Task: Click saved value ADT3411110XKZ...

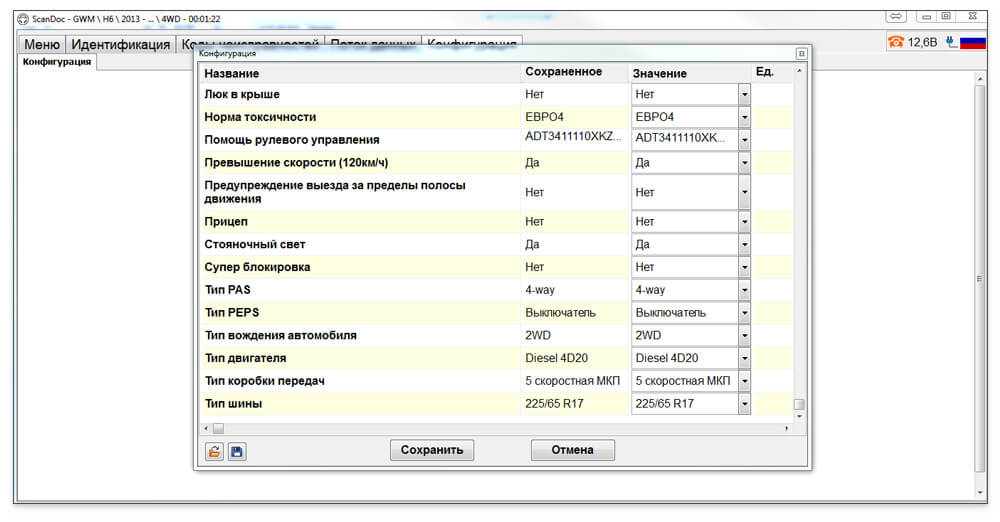Action: click(x=573, y=137)
